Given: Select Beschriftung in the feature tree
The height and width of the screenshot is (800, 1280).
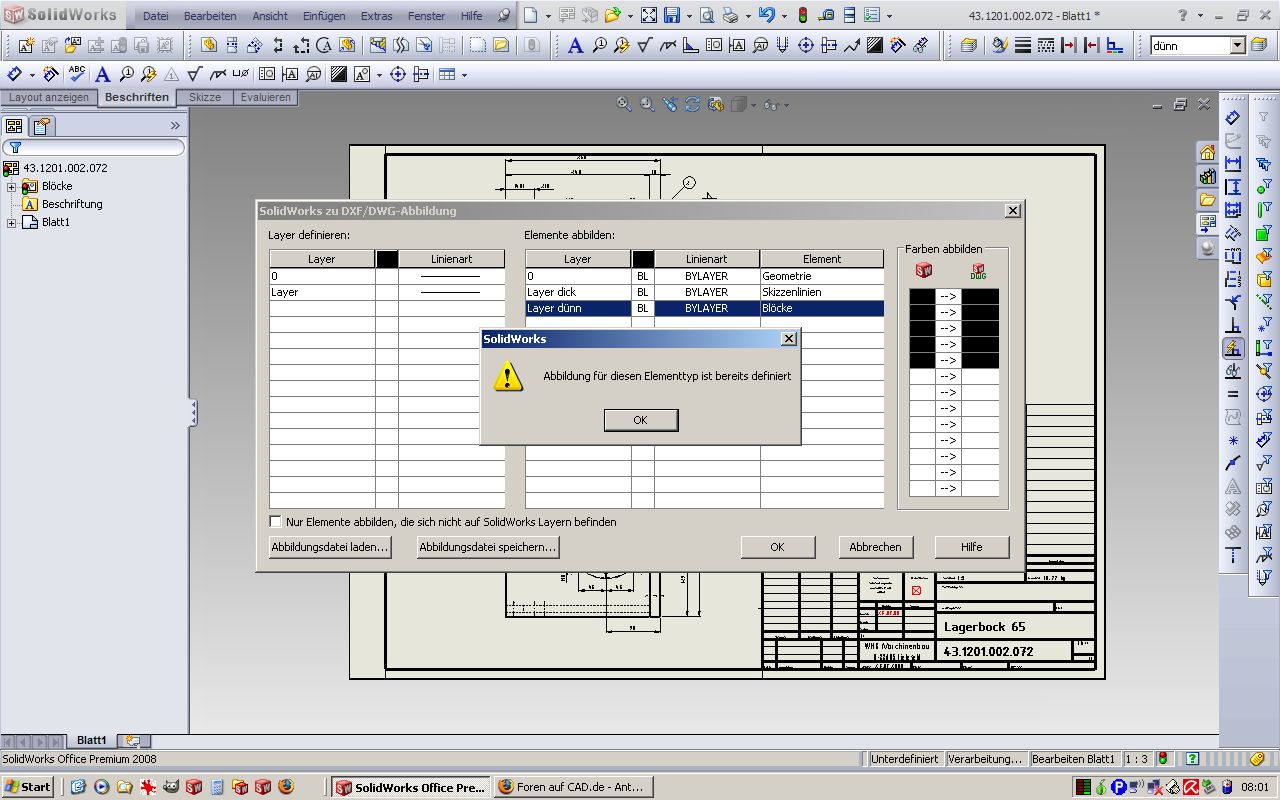Looking at the screenshot, I should [72, 204].
